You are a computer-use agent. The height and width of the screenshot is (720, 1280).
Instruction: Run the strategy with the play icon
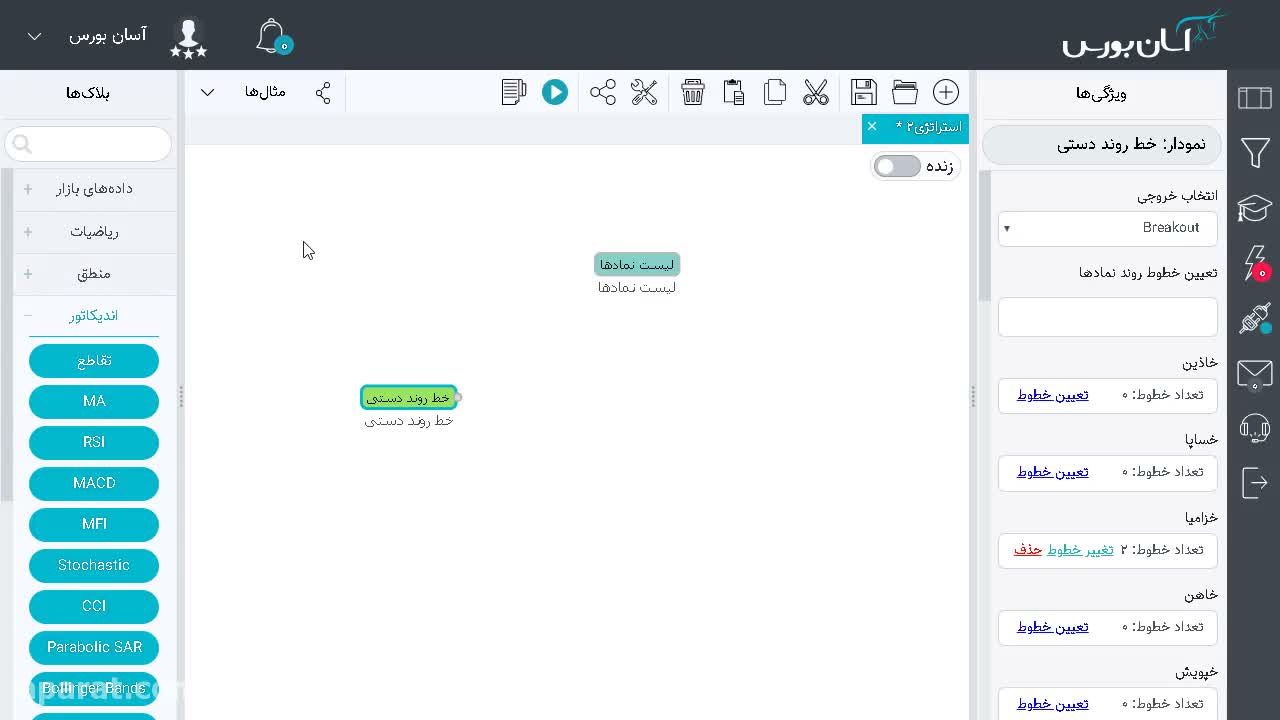coord(555,92)
